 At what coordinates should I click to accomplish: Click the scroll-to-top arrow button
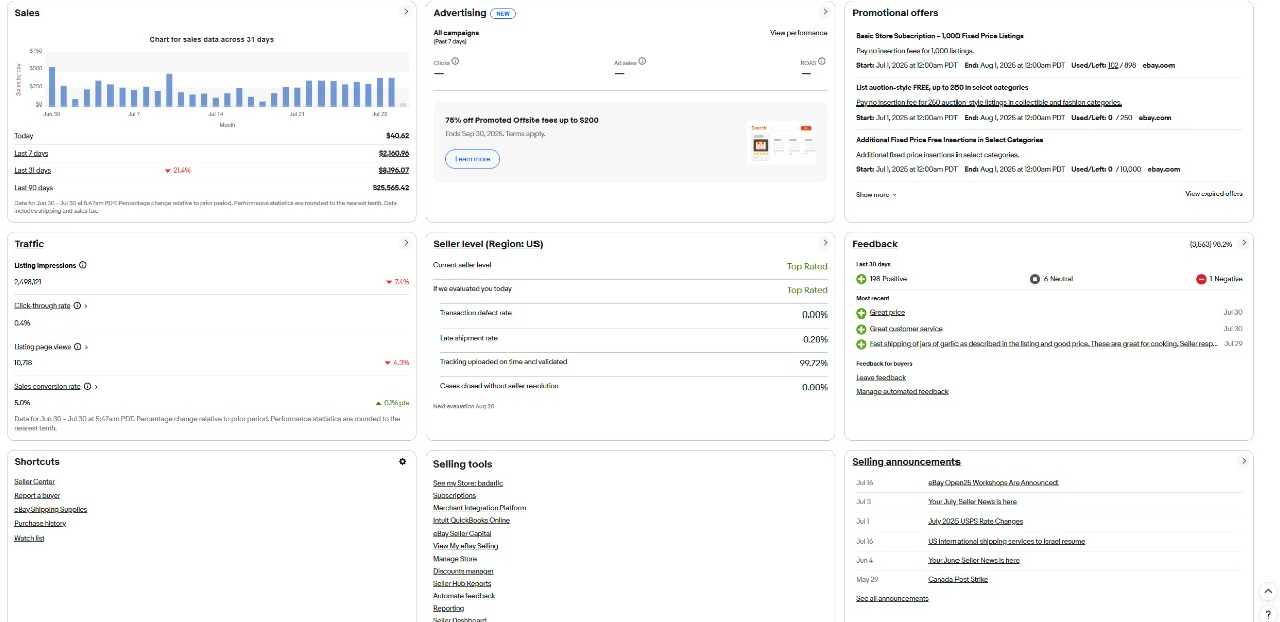(x=1267, y=591)
